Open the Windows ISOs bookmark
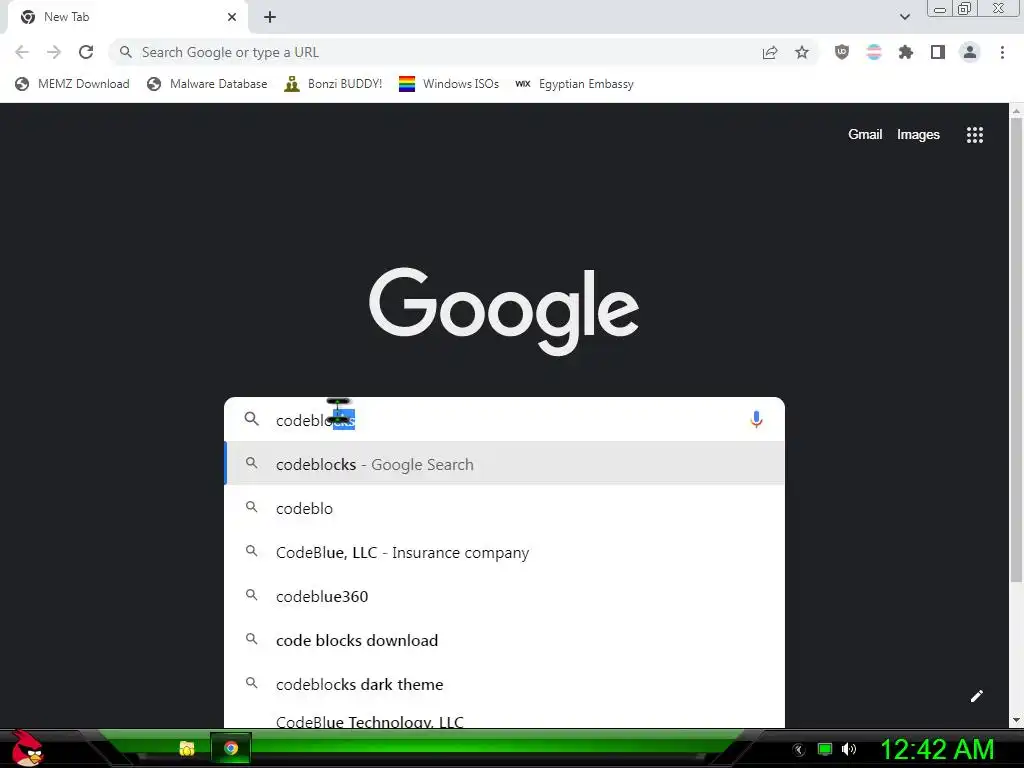Image resolution: width=1024 pixels, height=768 pixels. pyautogui.click(x=449, y=84)
